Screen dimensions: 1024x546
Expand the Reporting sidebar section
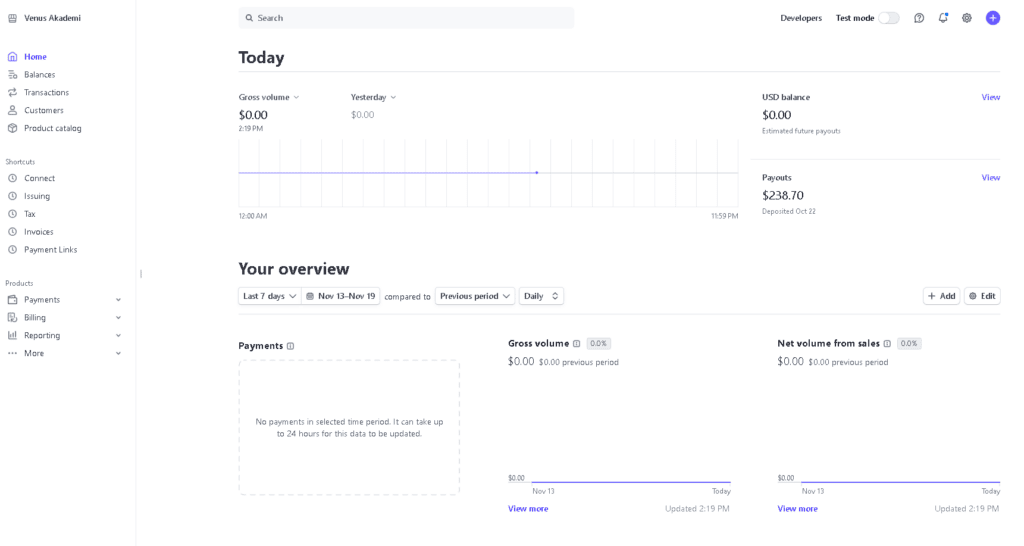coord(64,336)
